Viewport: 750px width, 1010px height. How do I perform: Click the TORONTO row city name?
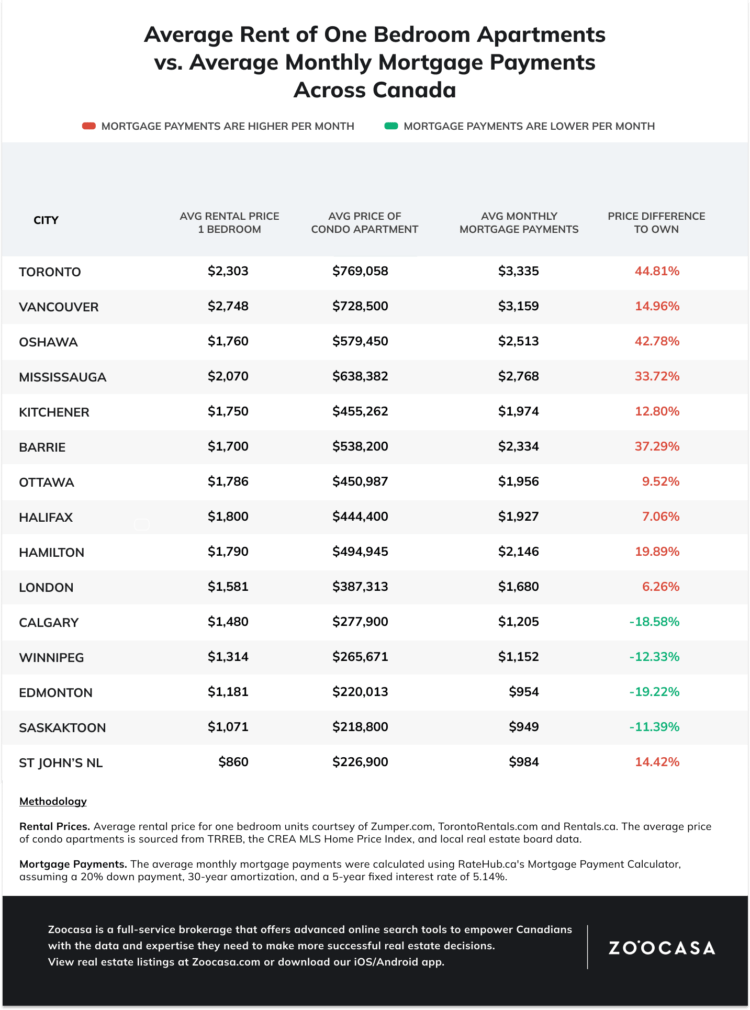(x=50, y=272)
